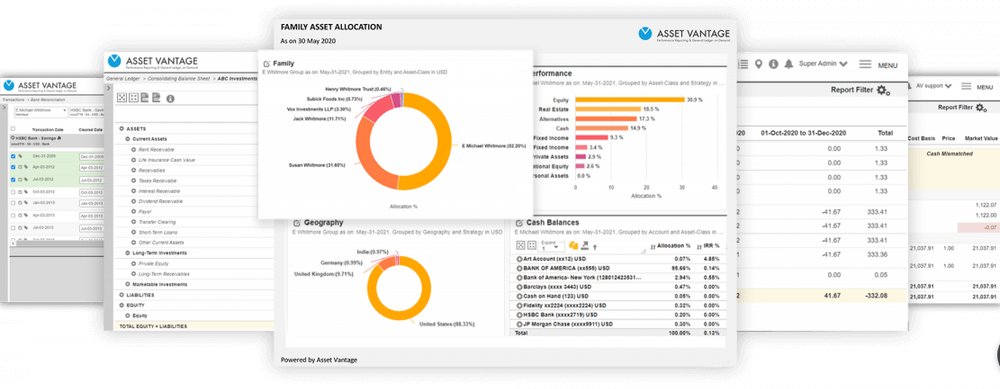Click the edit icon beside Cash Balances title

518,223
